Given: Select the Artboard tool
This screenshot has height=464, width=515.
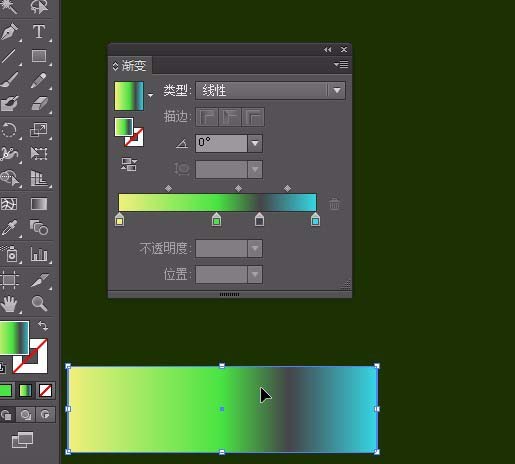Looking at the screenshot, I should point(10,280).
